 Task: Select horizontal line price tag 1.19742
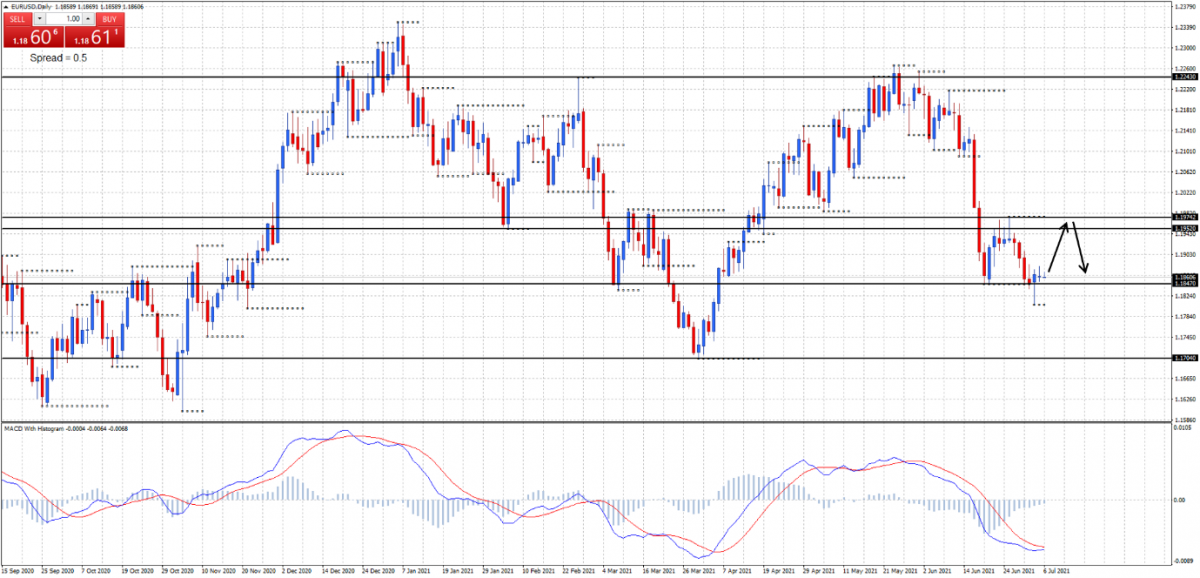click(1183, 217)
